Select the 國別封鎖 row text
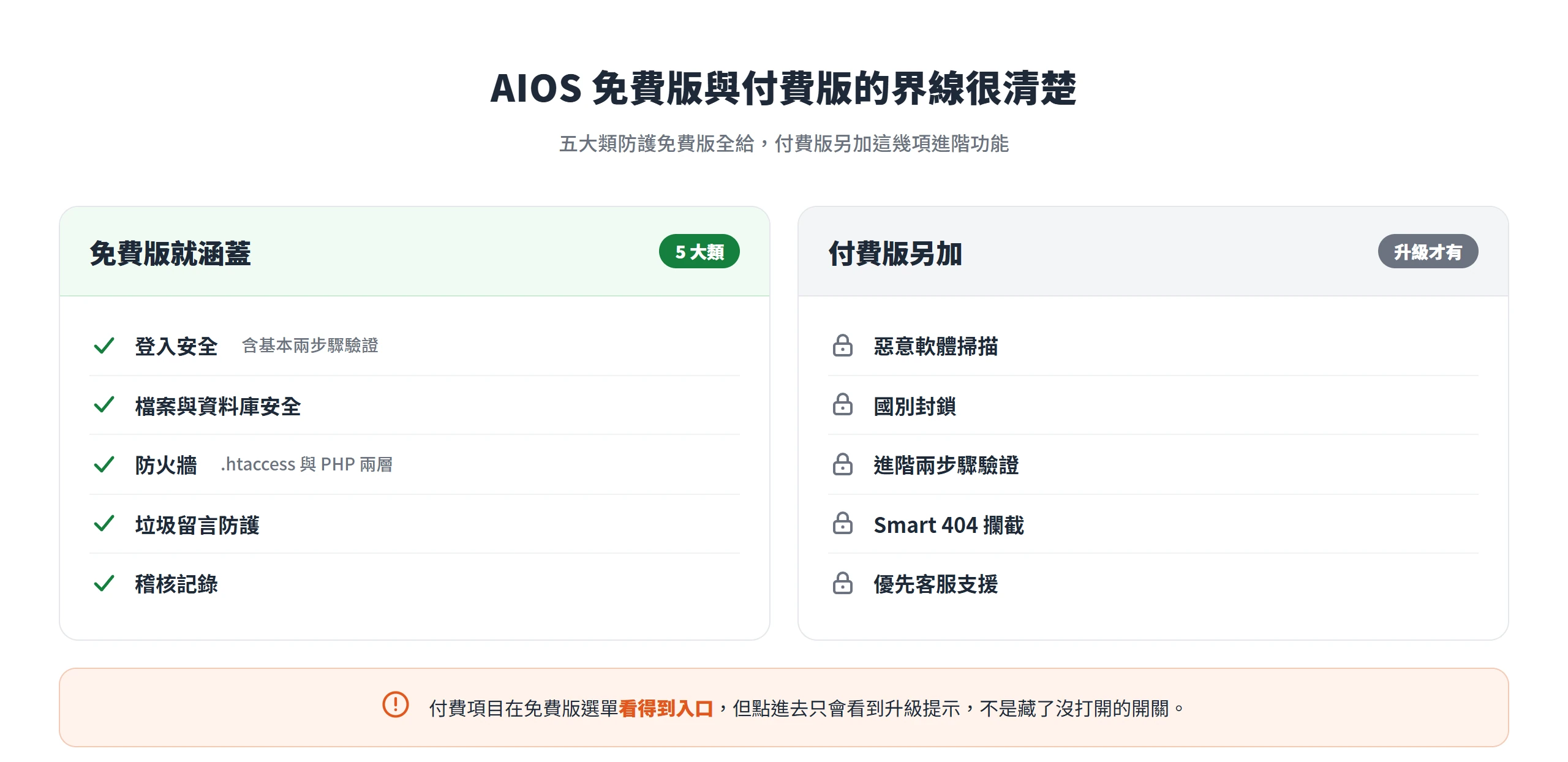The width and height of the screenshot is (1568, 762). pos(915,406)
